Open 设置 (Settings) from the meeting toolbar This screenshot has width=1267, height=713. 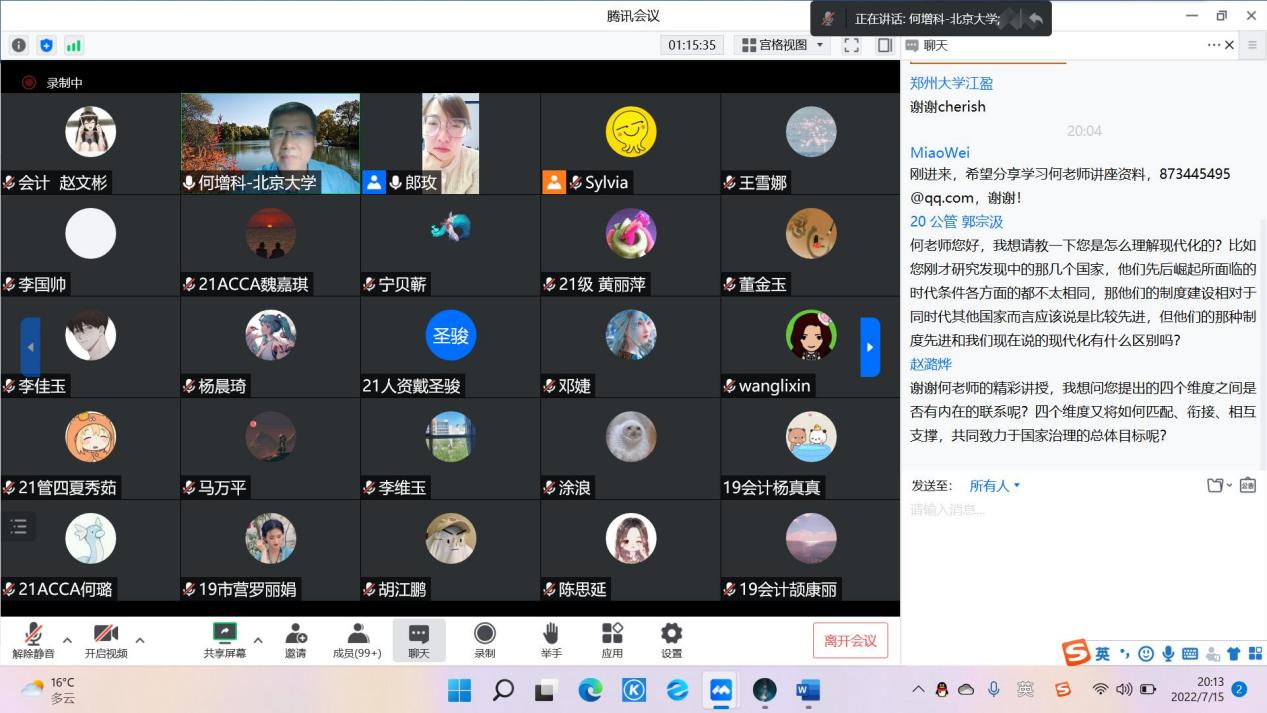pos(671,640)
